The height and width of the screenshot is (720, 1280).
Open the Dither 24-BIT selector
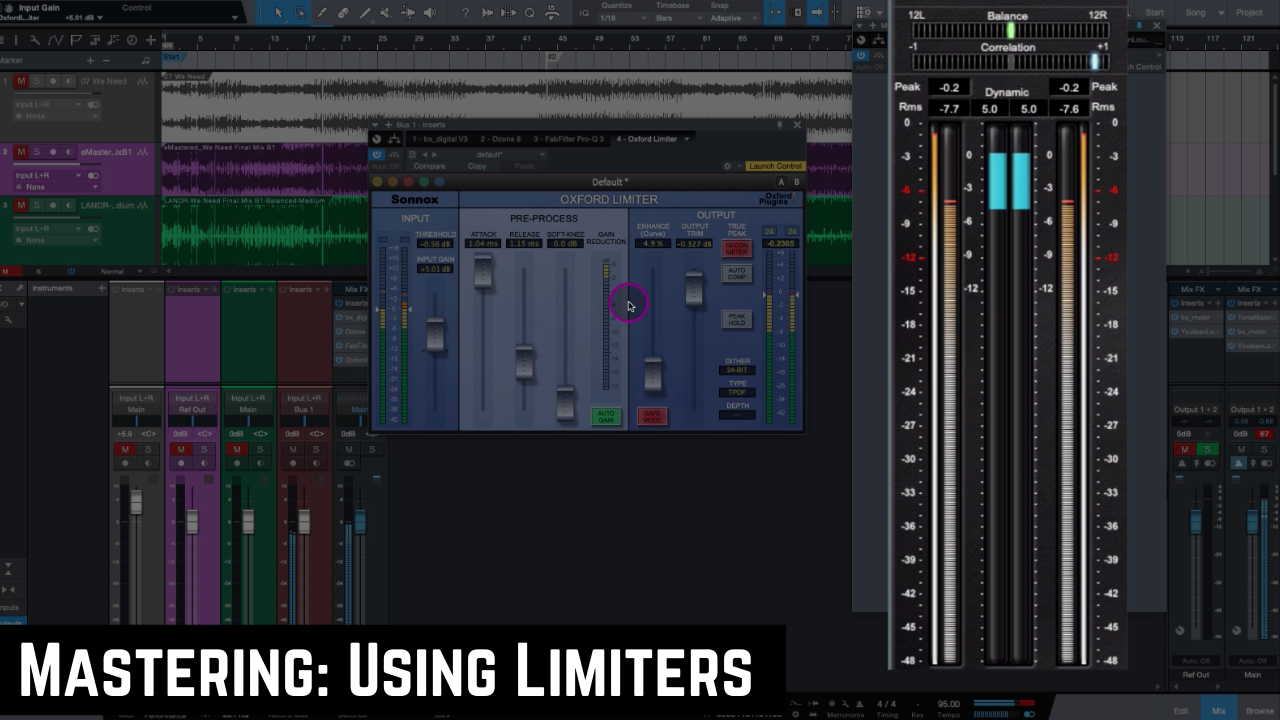click(737, 371)
